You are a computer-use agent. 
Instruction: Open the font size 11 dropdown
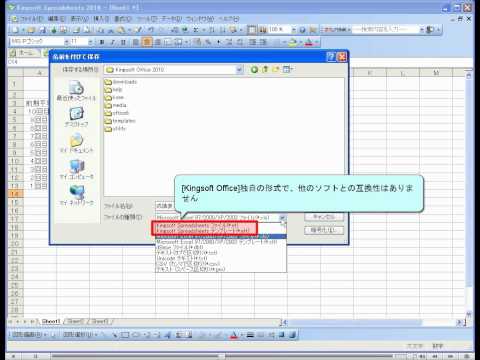coord(90,41)
